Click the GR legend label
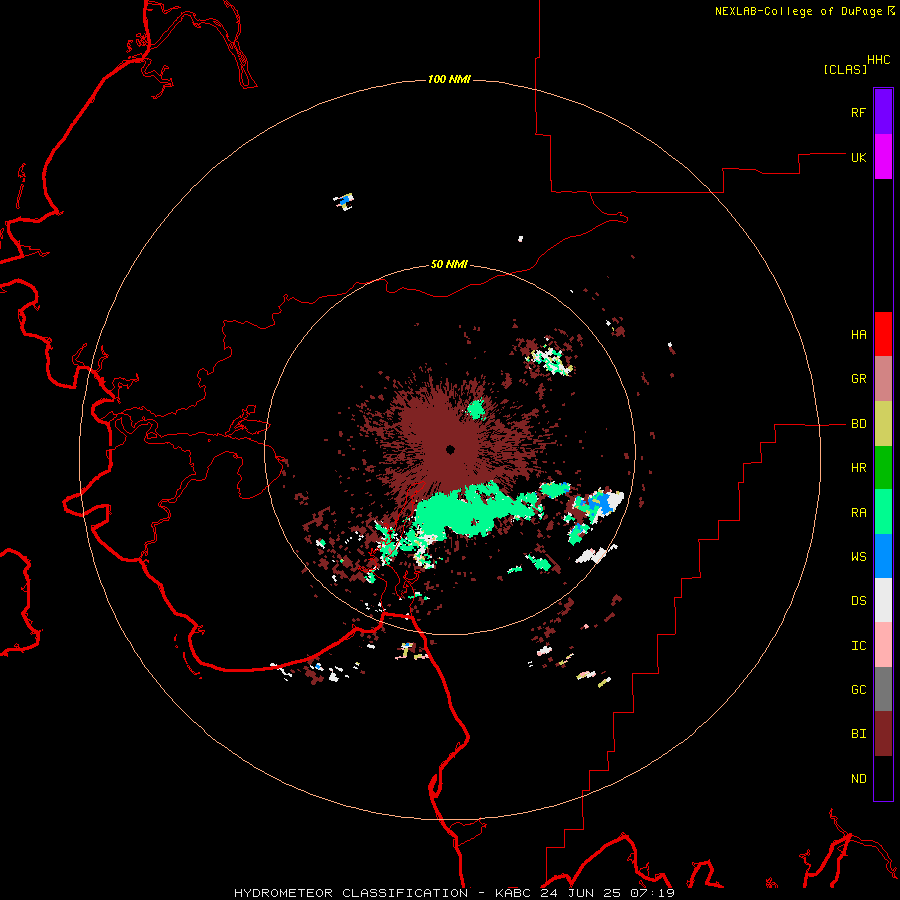 [858, 379]
